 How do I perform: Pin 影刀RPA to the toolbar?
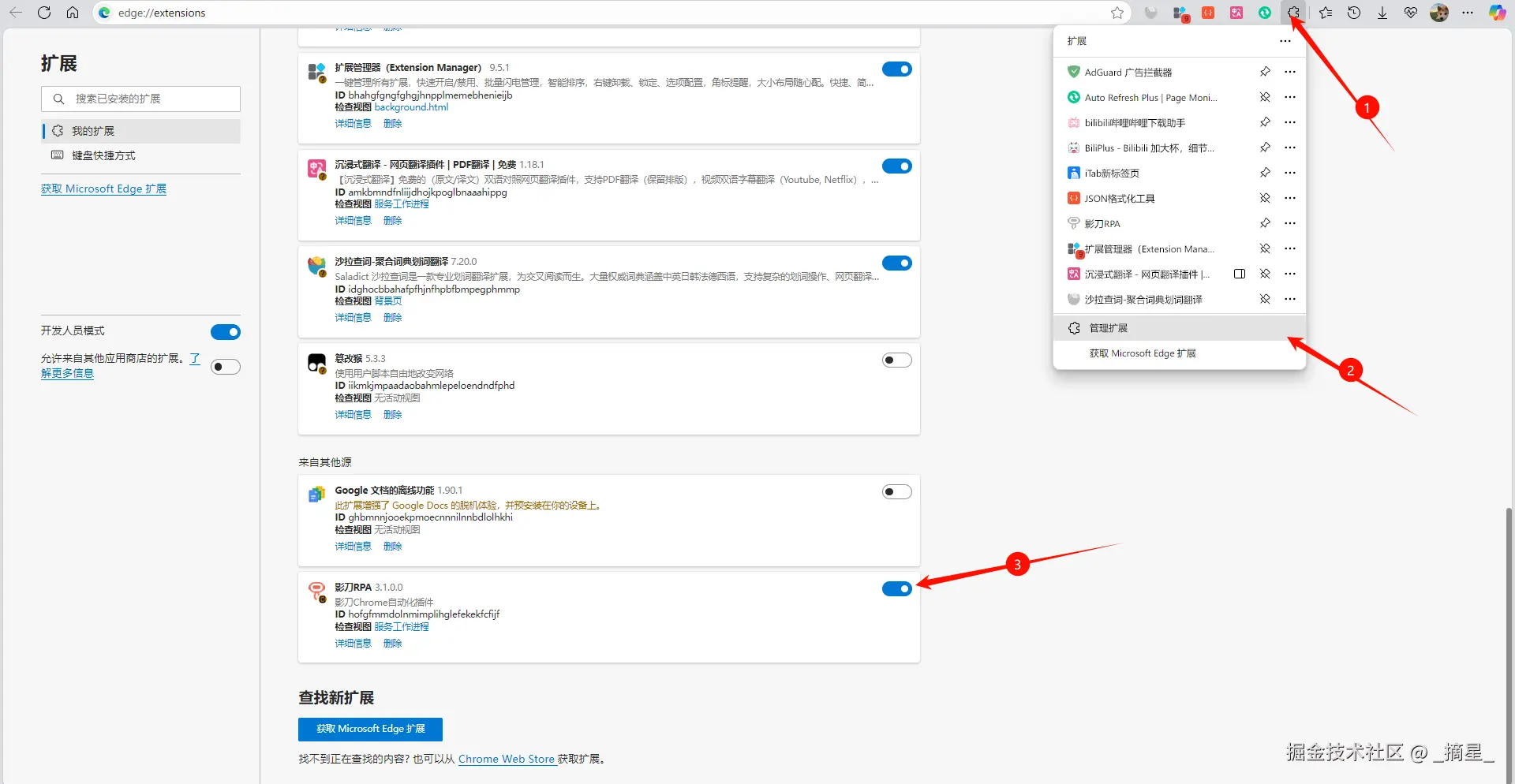click(x=1265, y=223)
